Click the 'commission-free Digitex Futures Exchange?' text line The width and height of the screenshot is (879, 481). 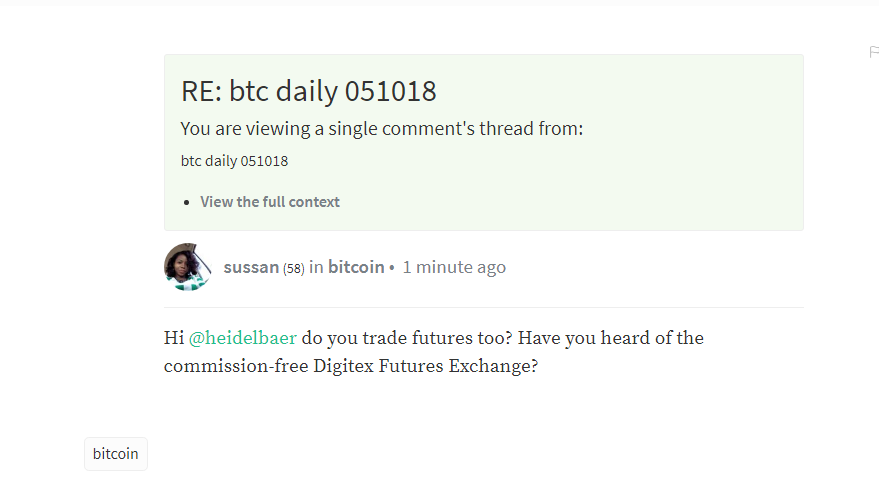[351, 366]
